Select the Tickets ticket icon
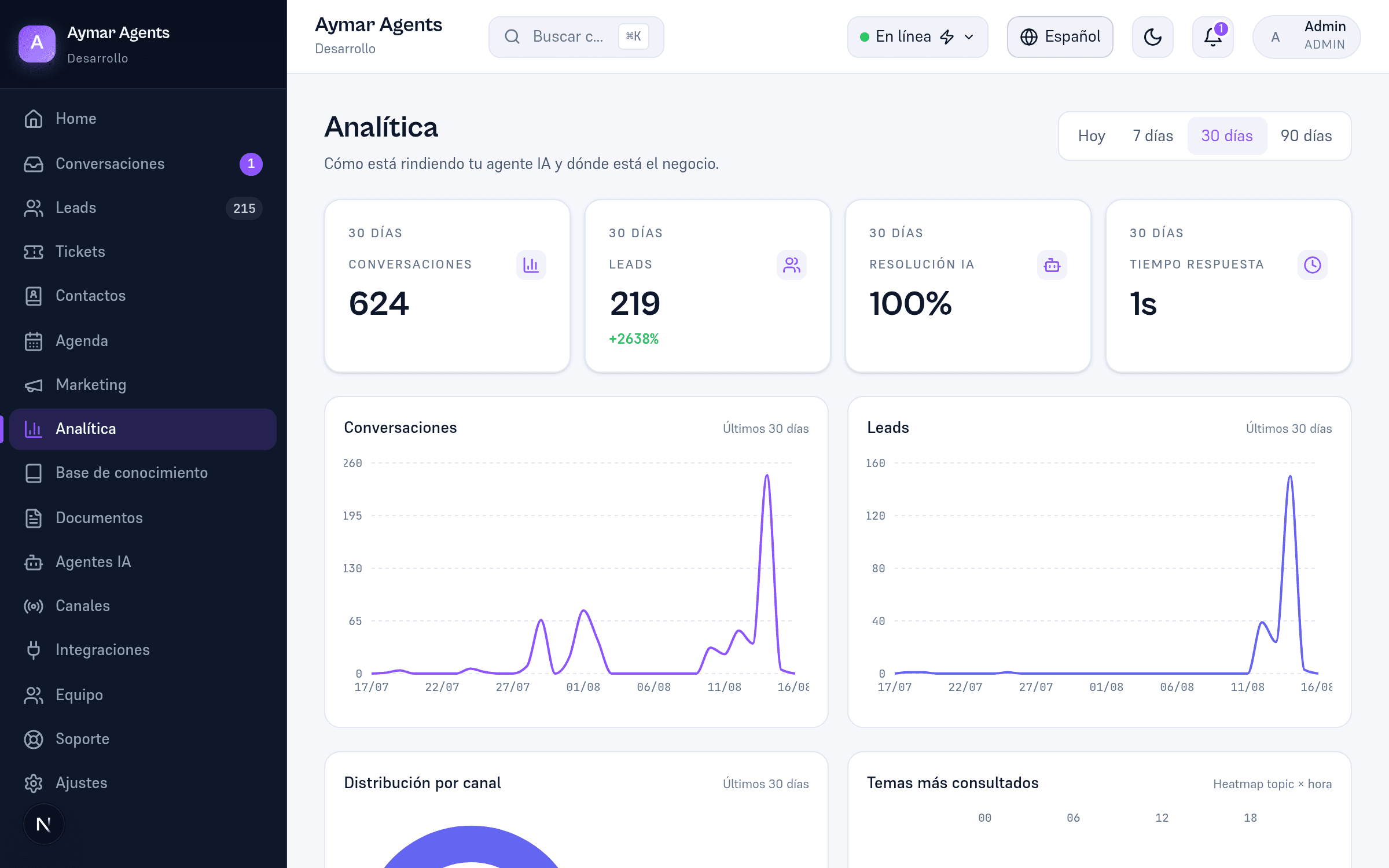This screenshot has height=868, width=1389. tap(34, 252)
